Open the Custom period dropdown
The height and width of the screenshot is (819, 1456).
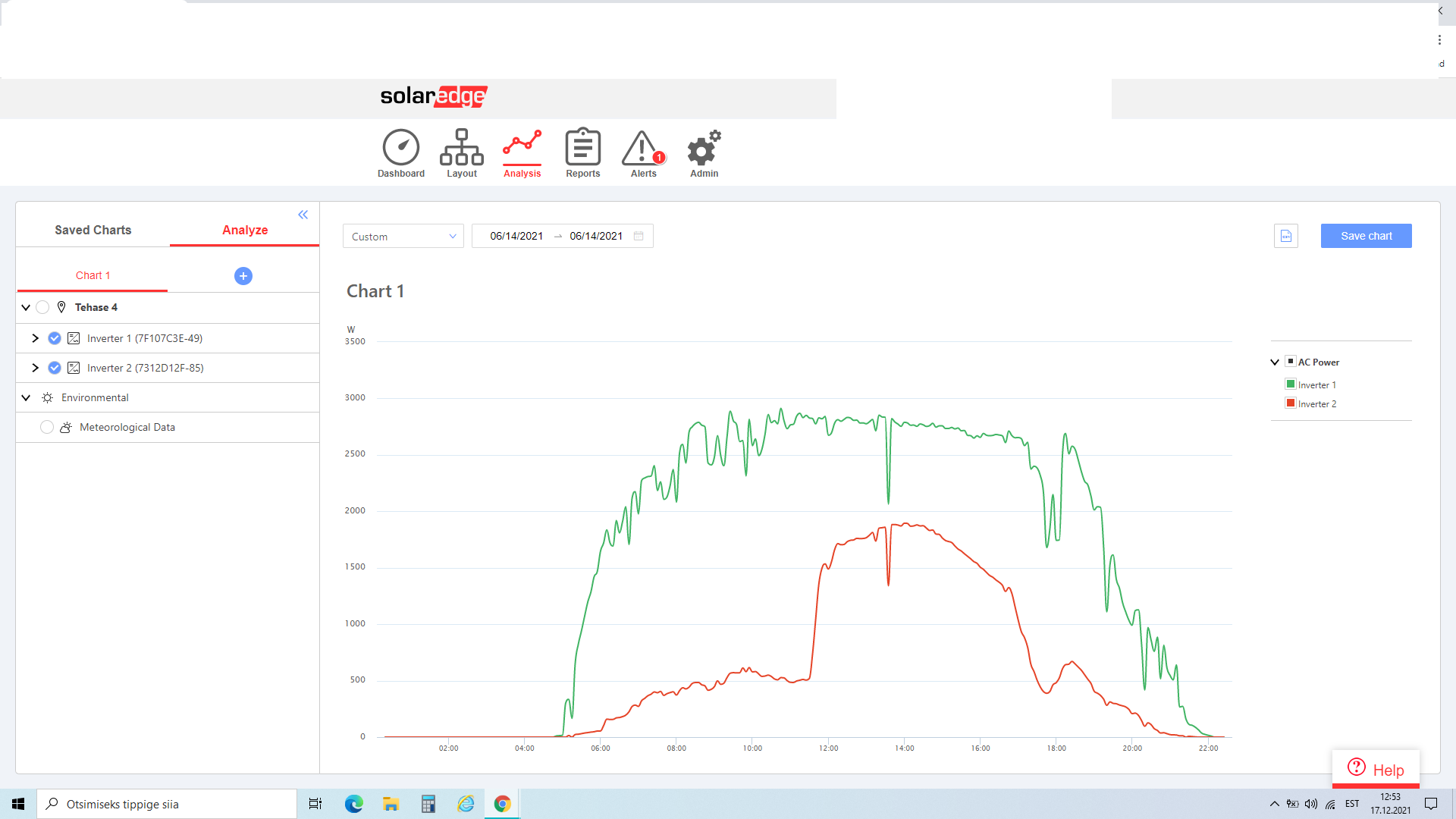403,236
